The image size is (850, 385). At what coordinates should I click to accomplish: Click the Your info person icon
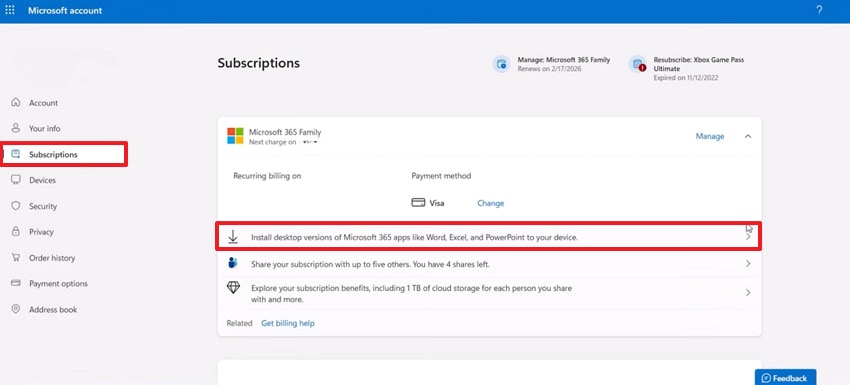pos(16,129)
